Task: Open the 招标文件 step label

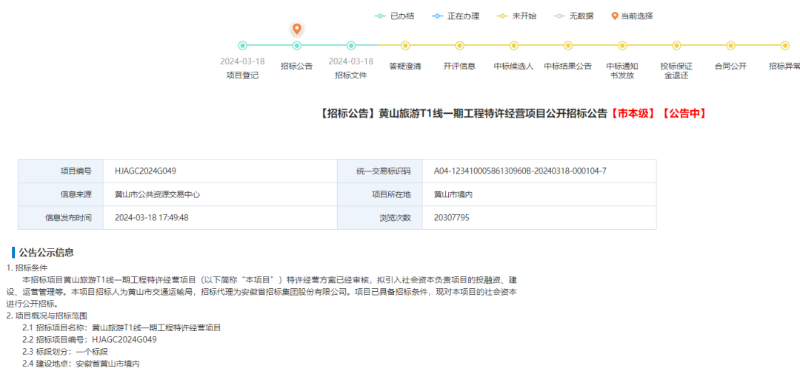Action: [351, 76]
